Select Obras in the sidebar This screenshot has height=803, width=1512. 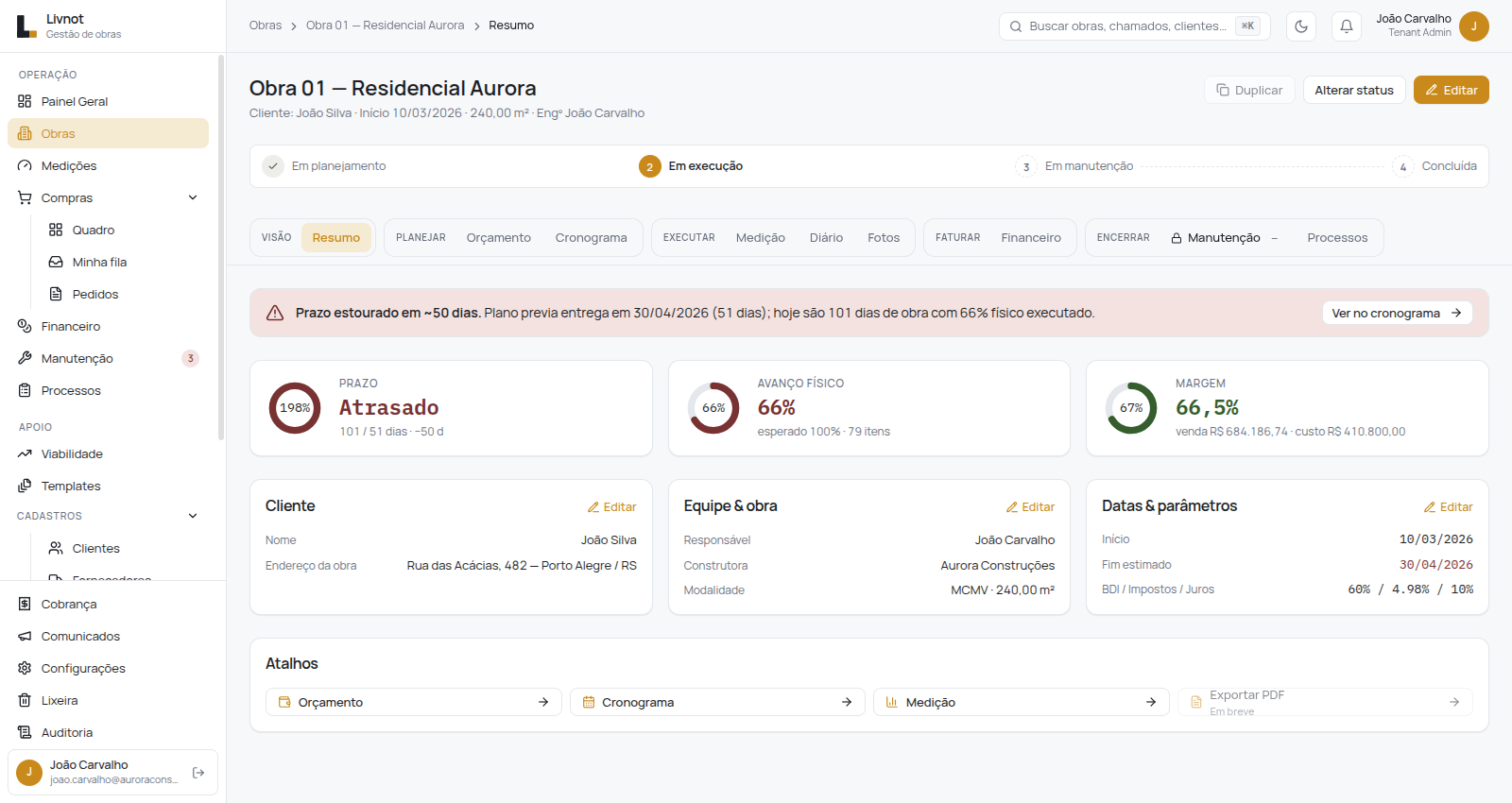(108, 133)
